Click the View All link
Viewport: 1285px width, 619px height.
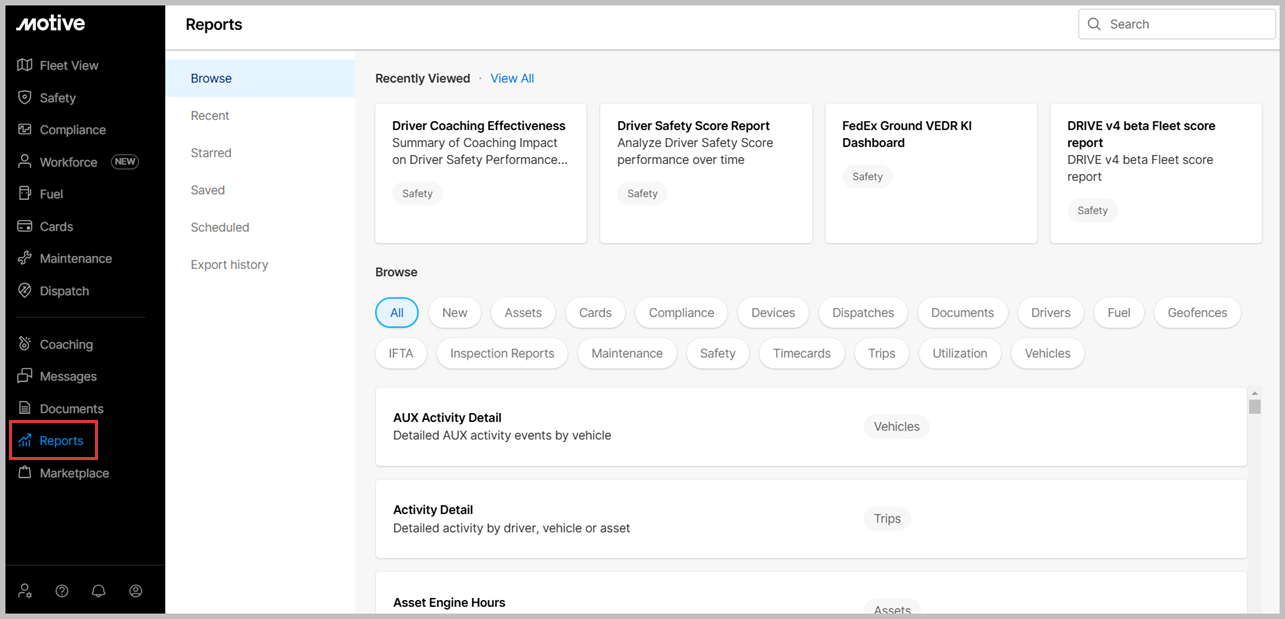click(x=512, y=78)
